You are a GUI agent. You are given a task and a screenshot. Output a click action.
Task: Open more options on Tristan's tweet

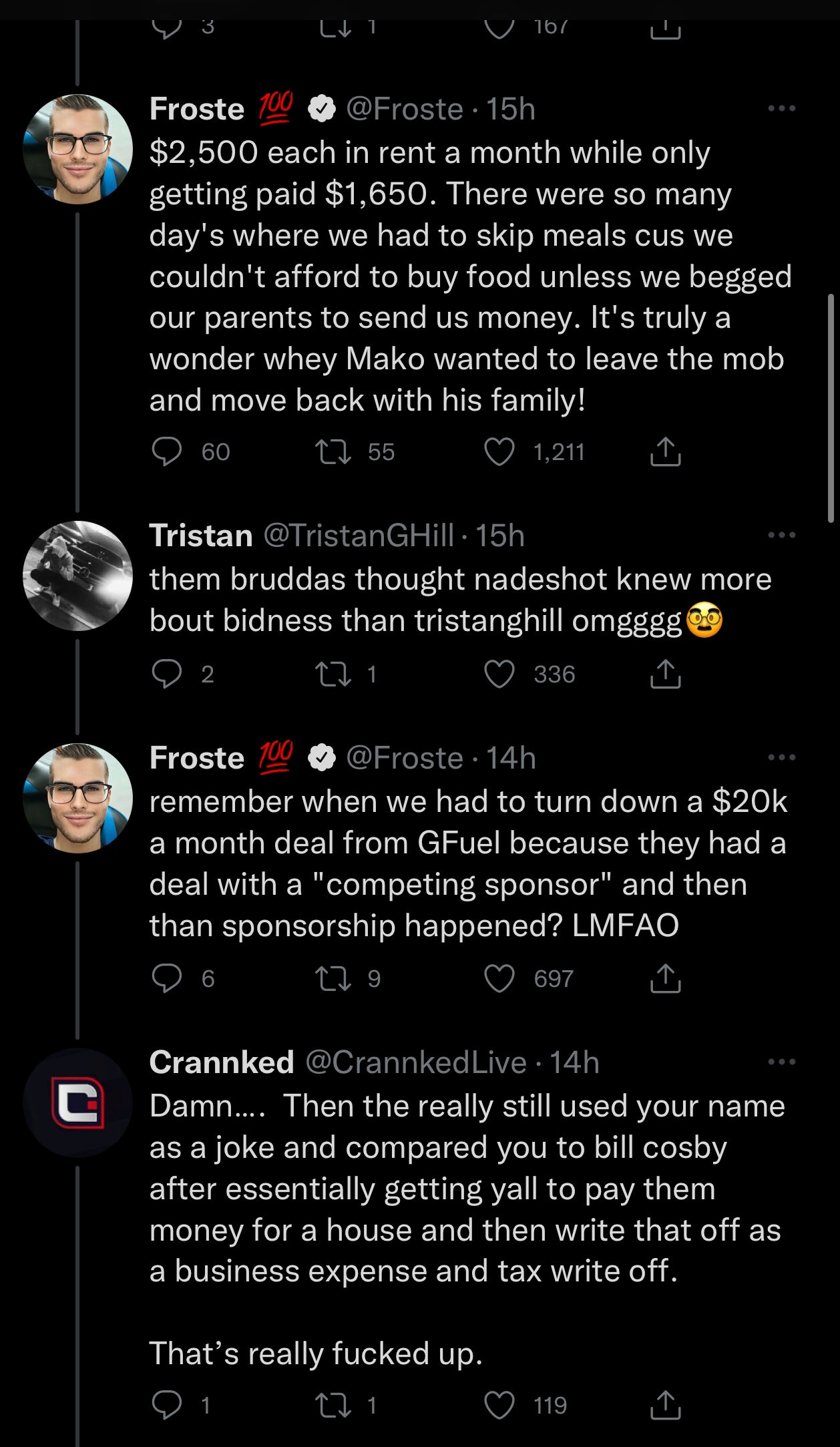tap(781, 535)
